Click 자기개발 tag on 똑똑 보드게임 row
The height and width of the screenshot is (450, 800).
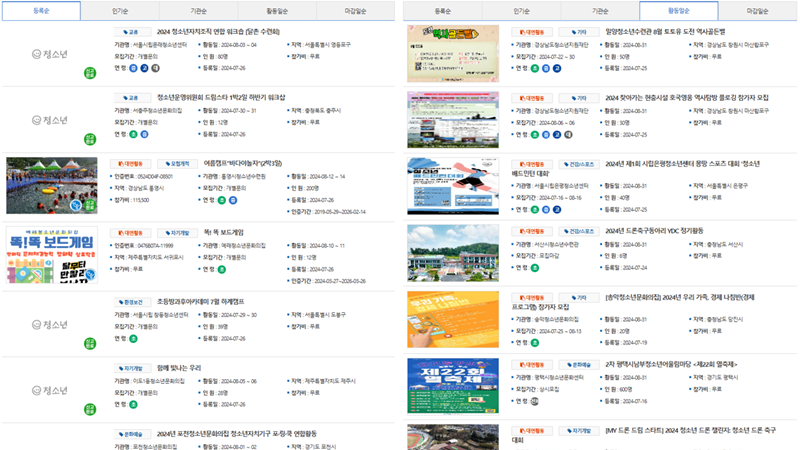pyautogui.click(x=177, y=233)
